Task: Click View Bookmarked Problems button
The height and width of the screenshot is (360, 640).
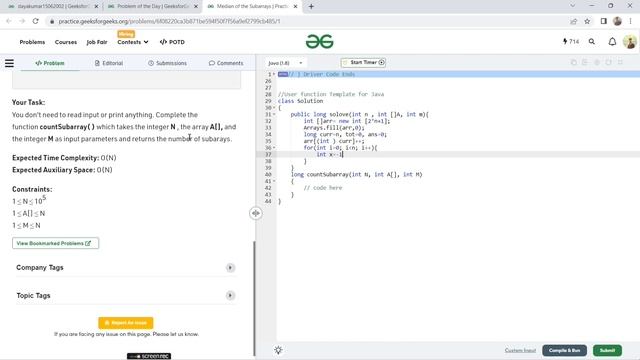Action: click(x=56, y=243)
